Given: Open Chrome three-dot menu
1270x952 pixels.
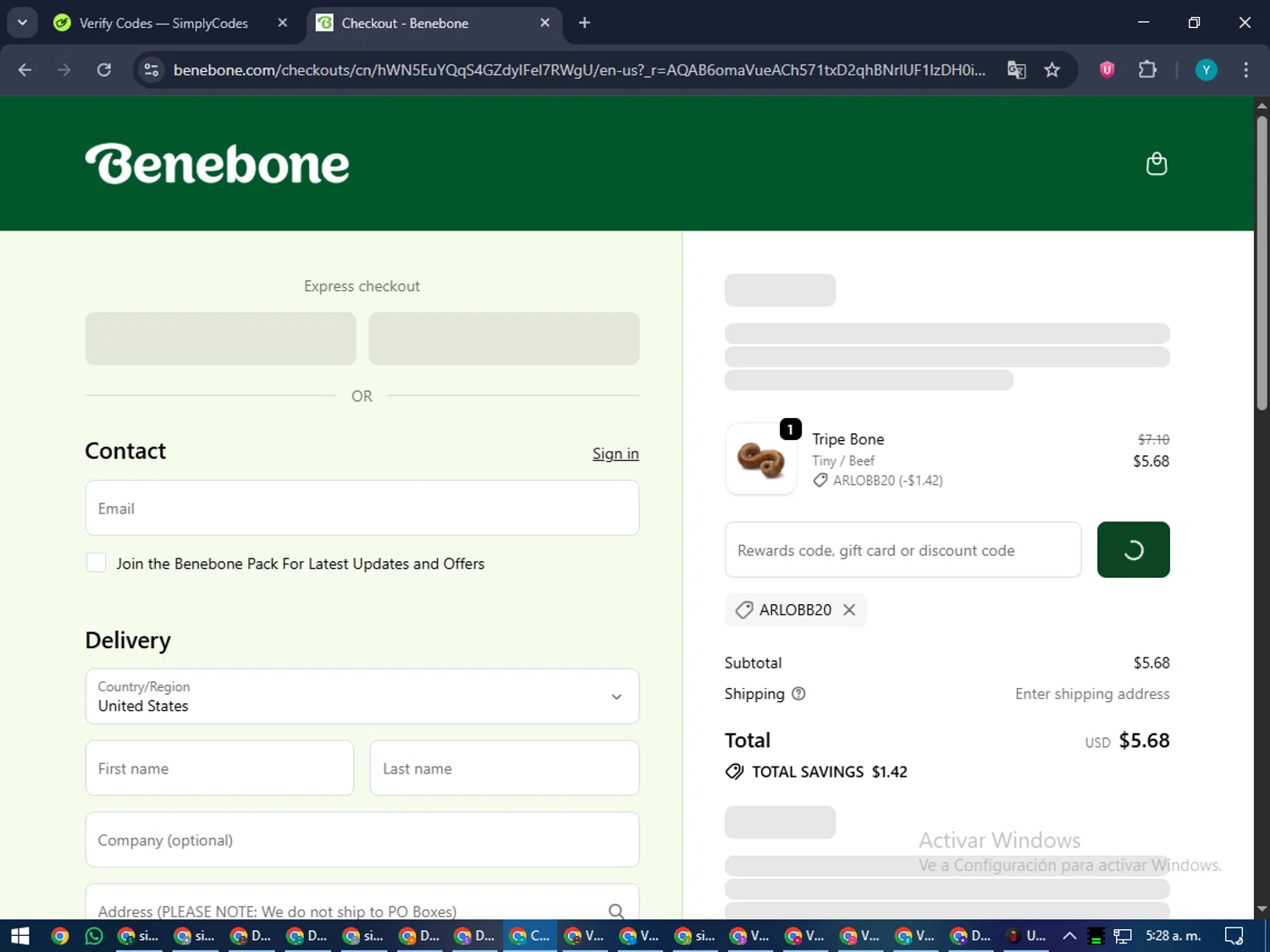Looking at the screenshot, I should 1245,69.
